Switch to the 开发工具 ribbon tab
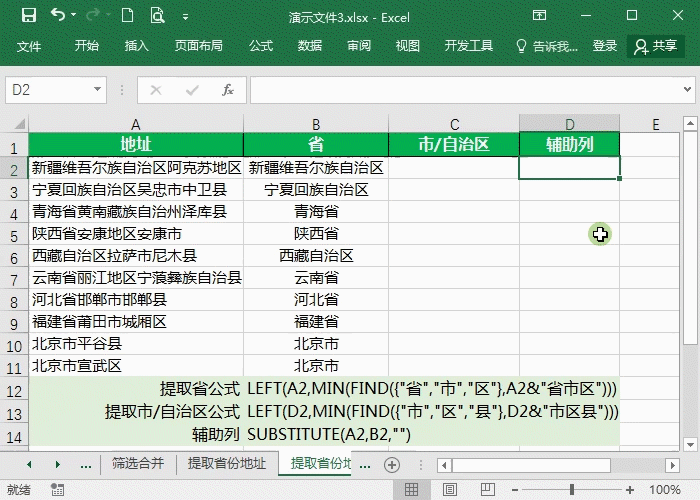This screenshot has height=500, width=700. click(x=468, y=46)
